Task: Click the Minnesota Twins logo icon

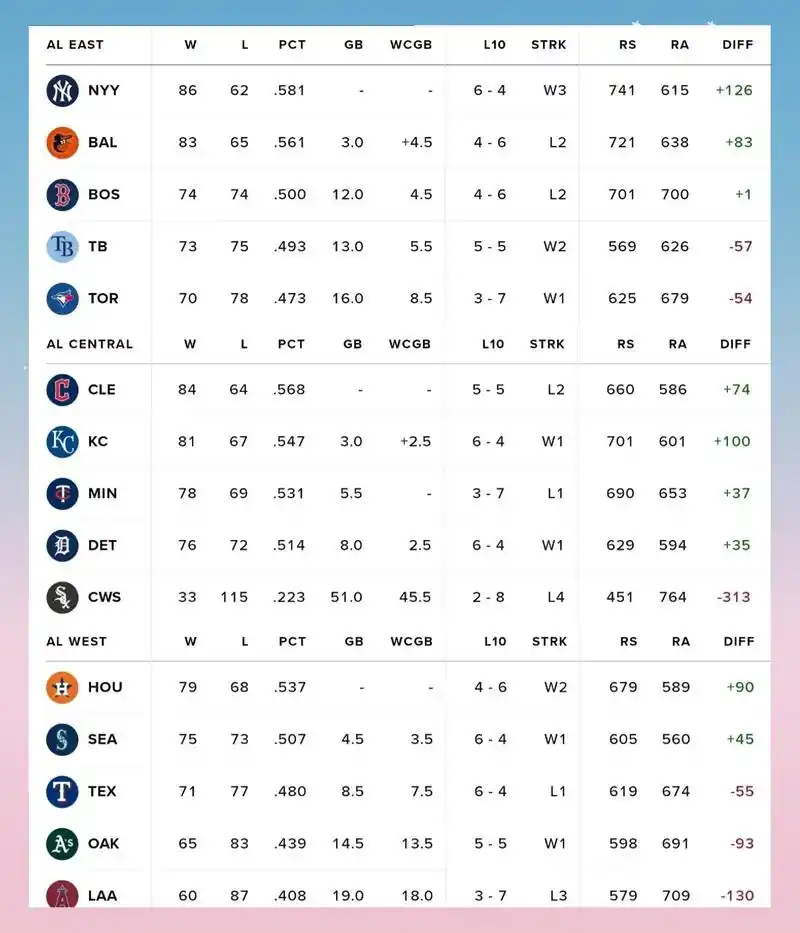Action: point(62,493)
